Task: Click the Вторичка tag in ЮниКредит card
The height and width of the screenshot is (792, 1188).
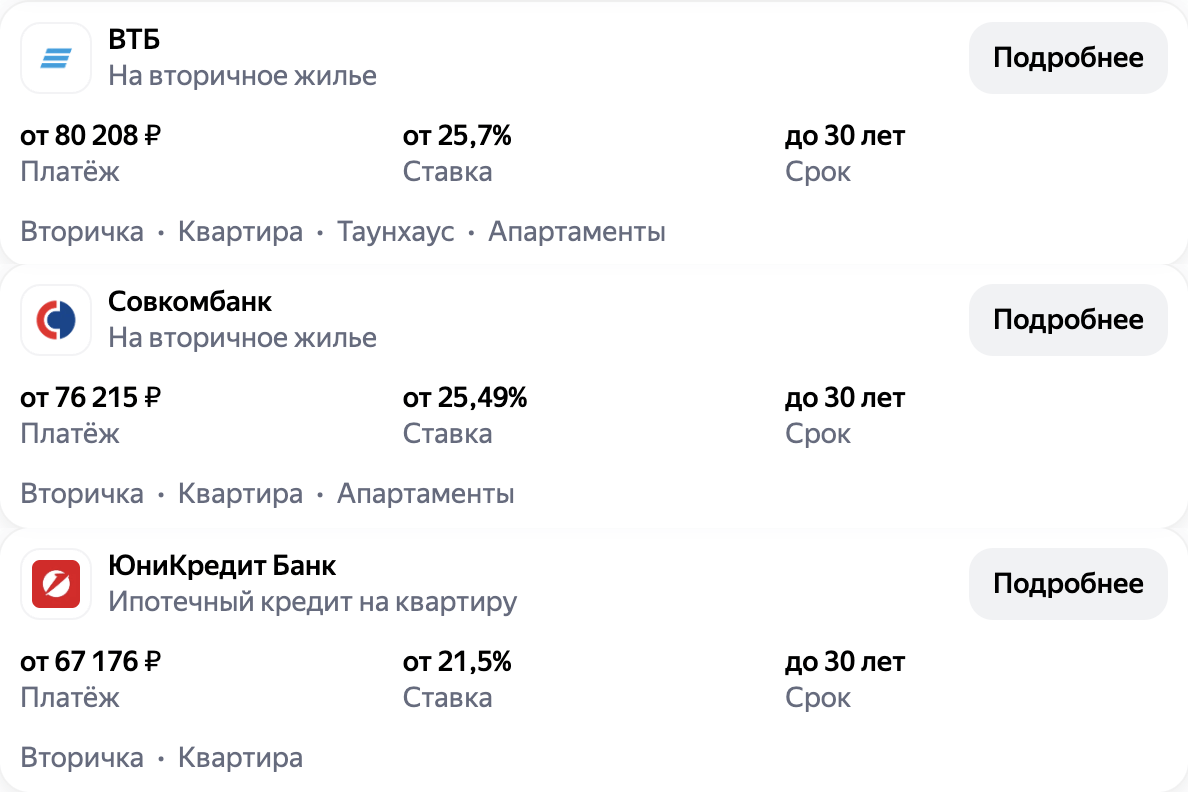Action: (x=82, y=757)
